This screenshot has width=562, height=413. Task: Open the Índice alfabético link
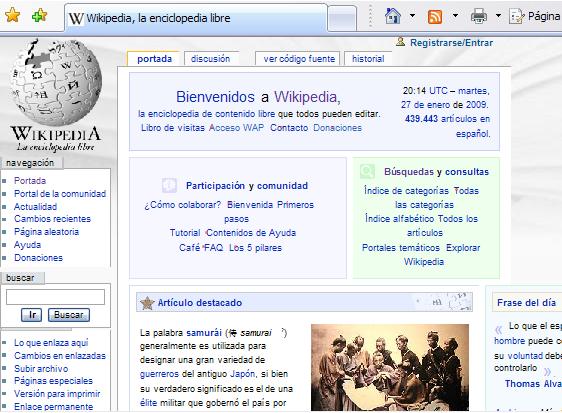click(x=399, y=218)
